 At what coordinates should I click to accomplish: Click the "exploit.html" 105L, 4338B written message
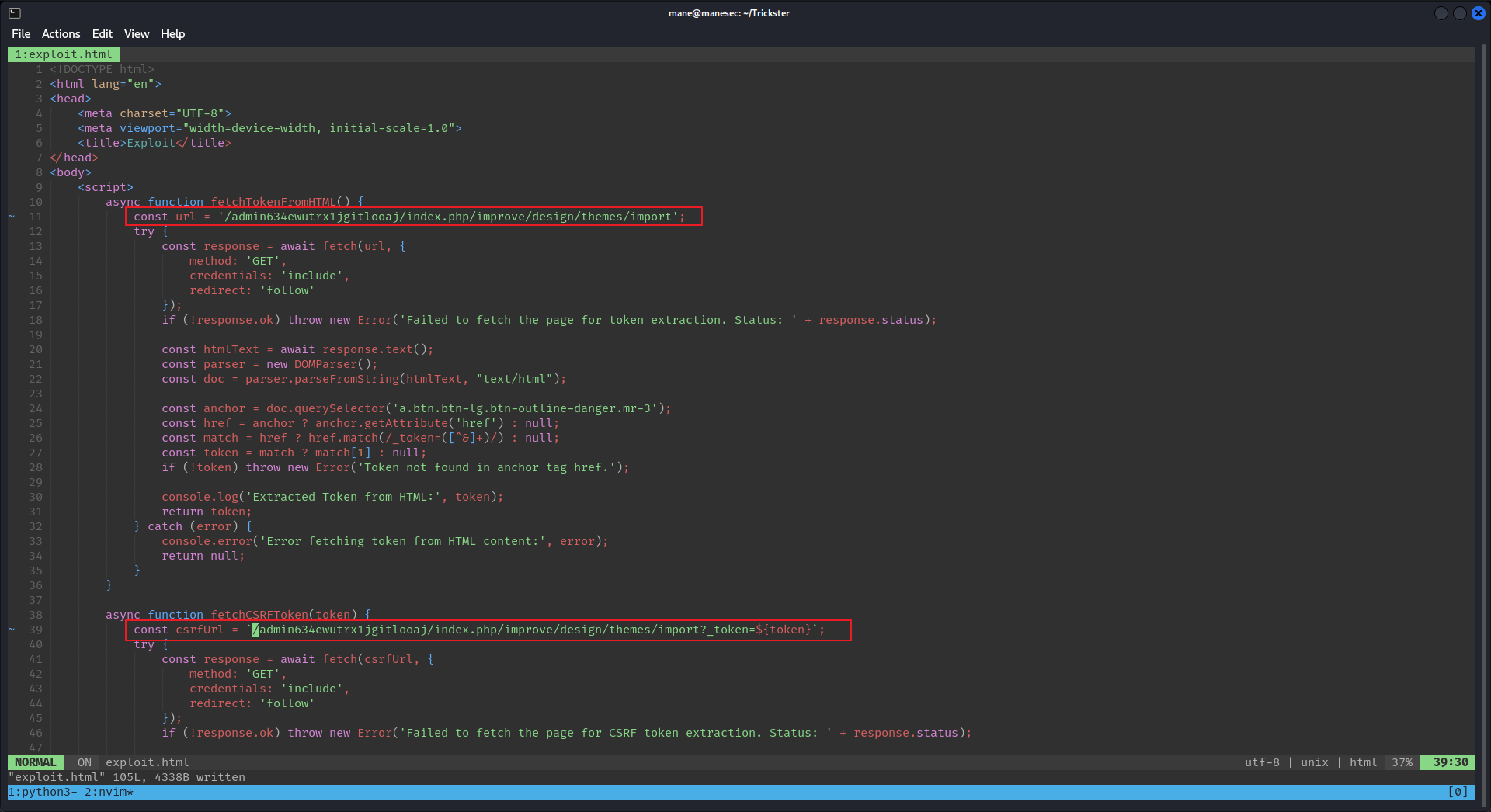pyautogui.click(x=127, y=777)
